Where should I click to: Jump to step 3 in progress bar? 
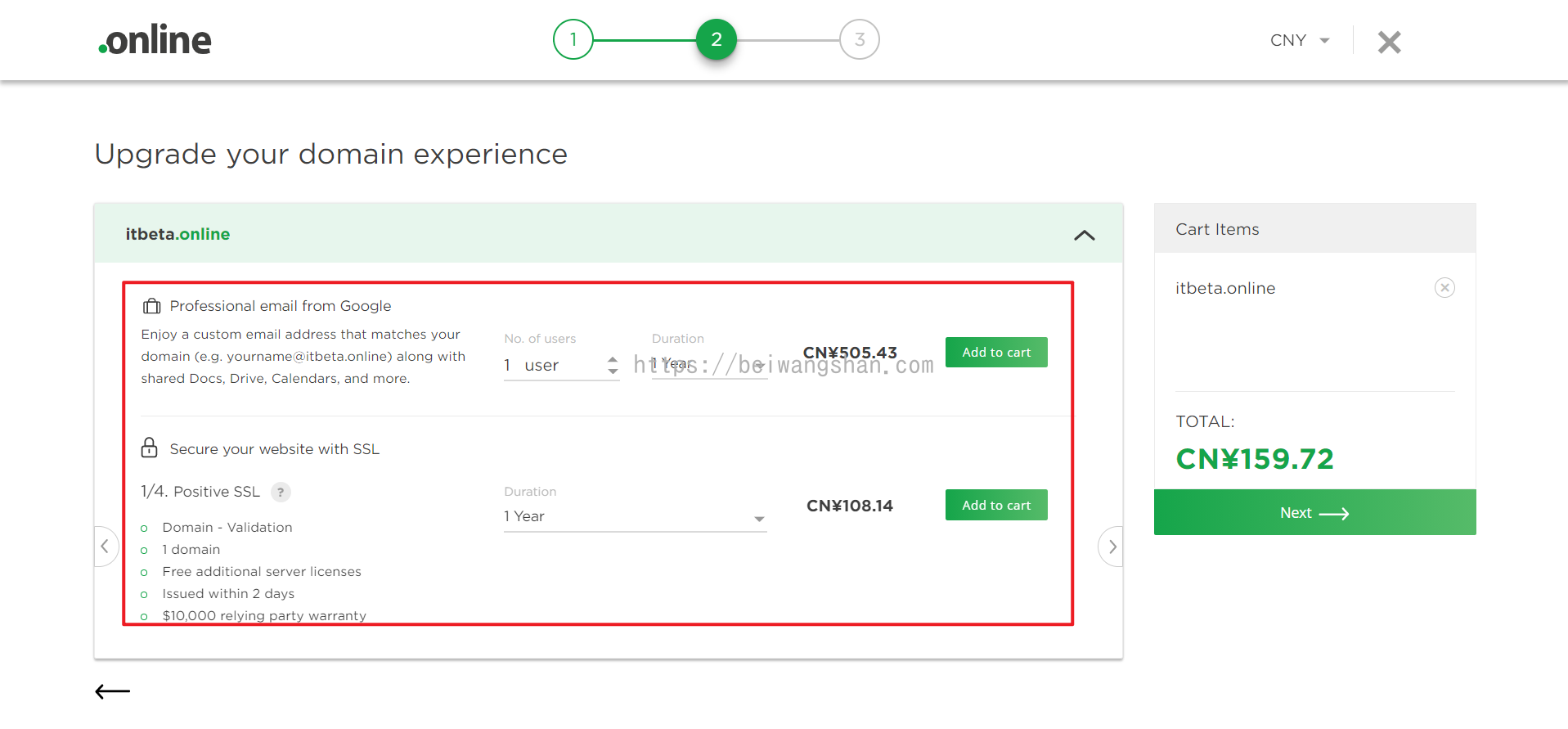860,39
